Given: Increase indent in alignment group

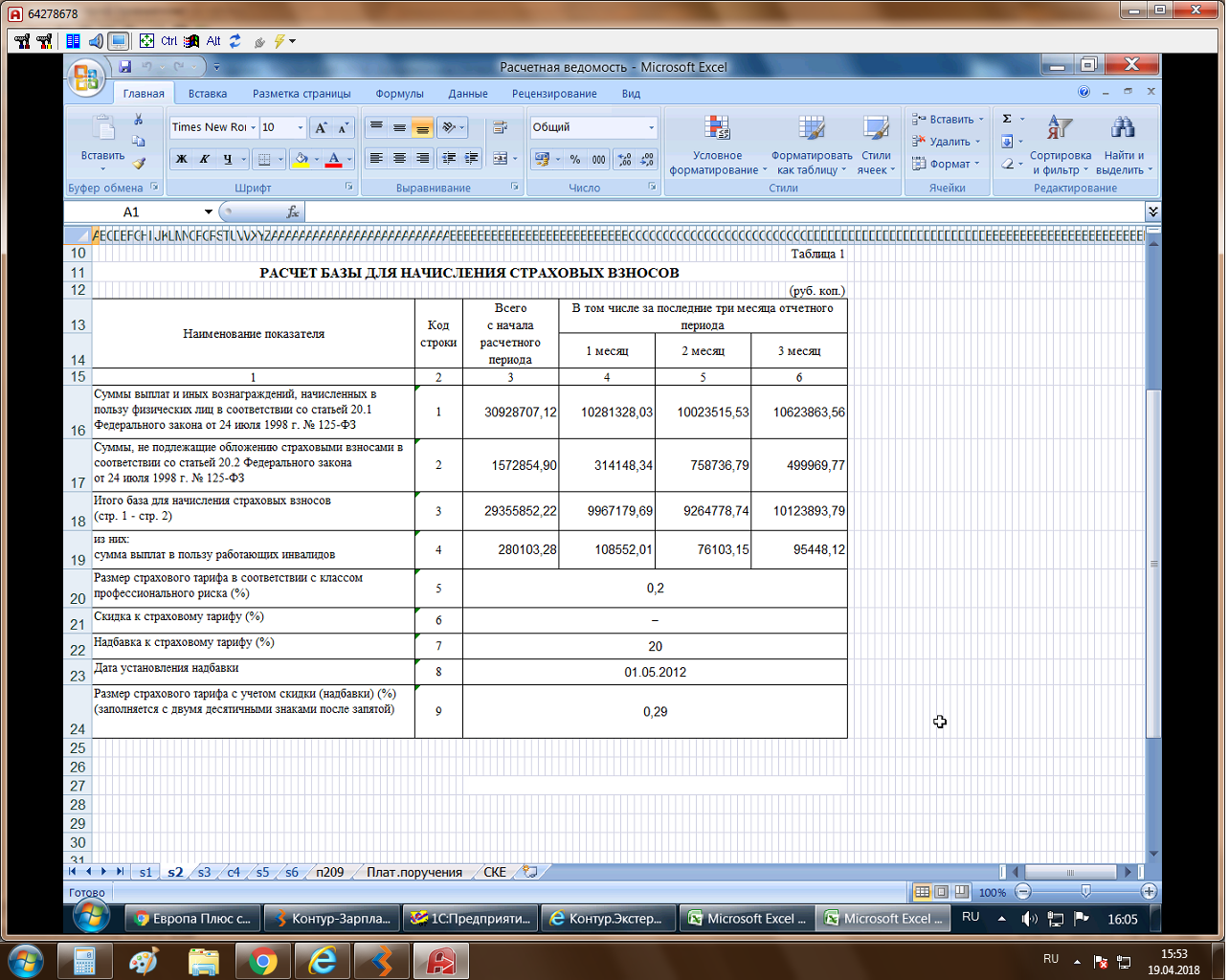Looking at the screenshot, I should pos(472,159).
